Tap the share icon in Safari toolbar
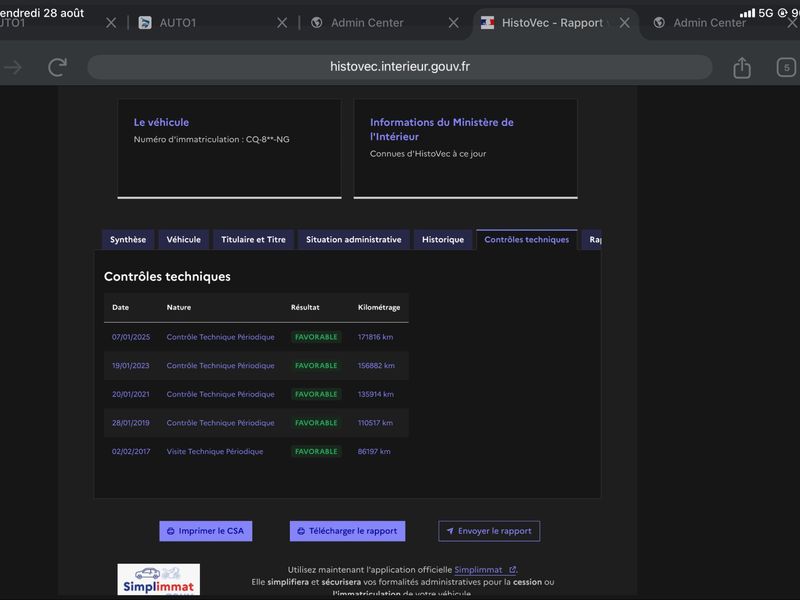The width and height of the screenshot is (800, 600). click(x=742, y=67)
